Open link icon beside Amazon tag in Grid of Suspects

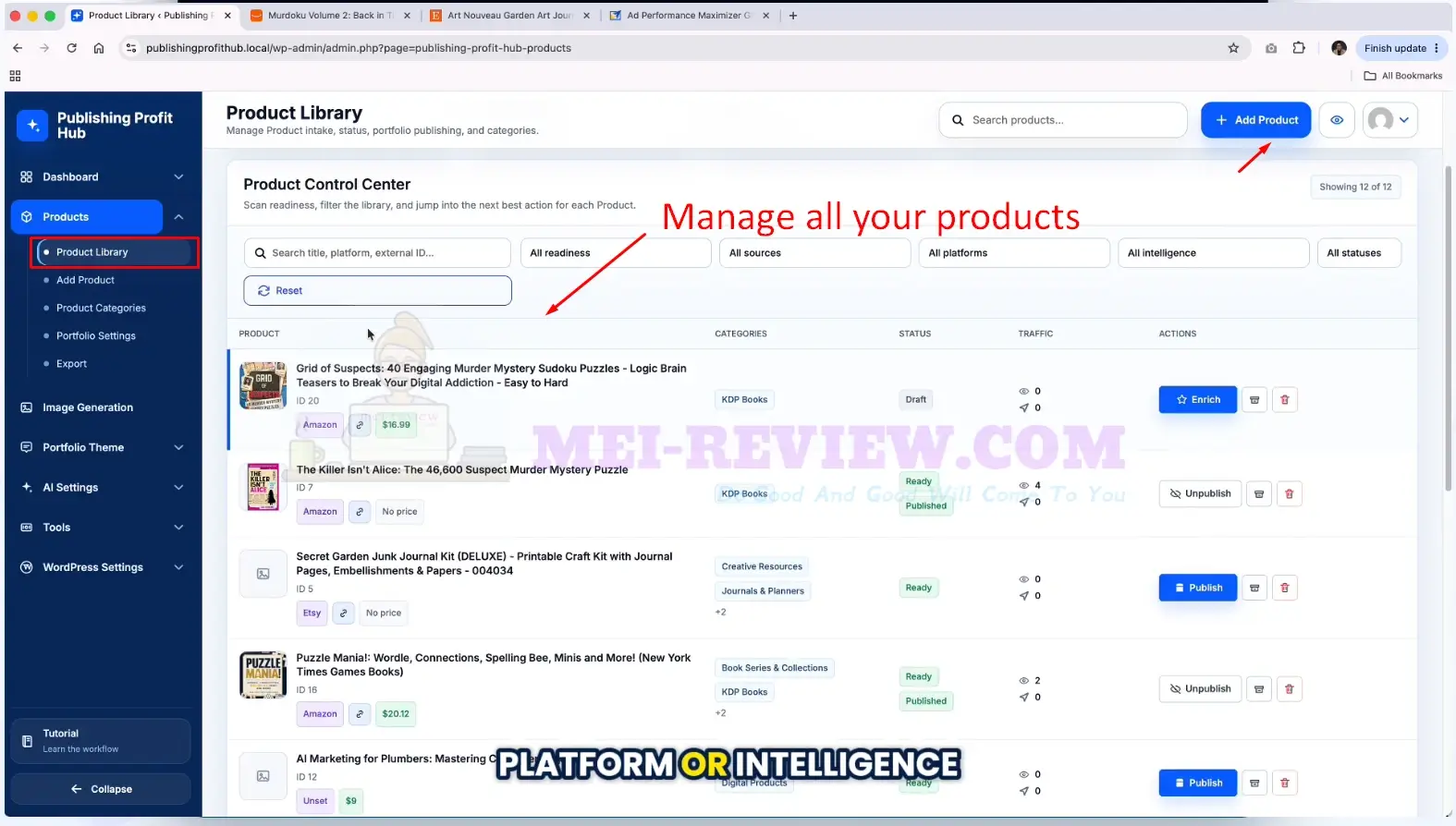point(360,425)
